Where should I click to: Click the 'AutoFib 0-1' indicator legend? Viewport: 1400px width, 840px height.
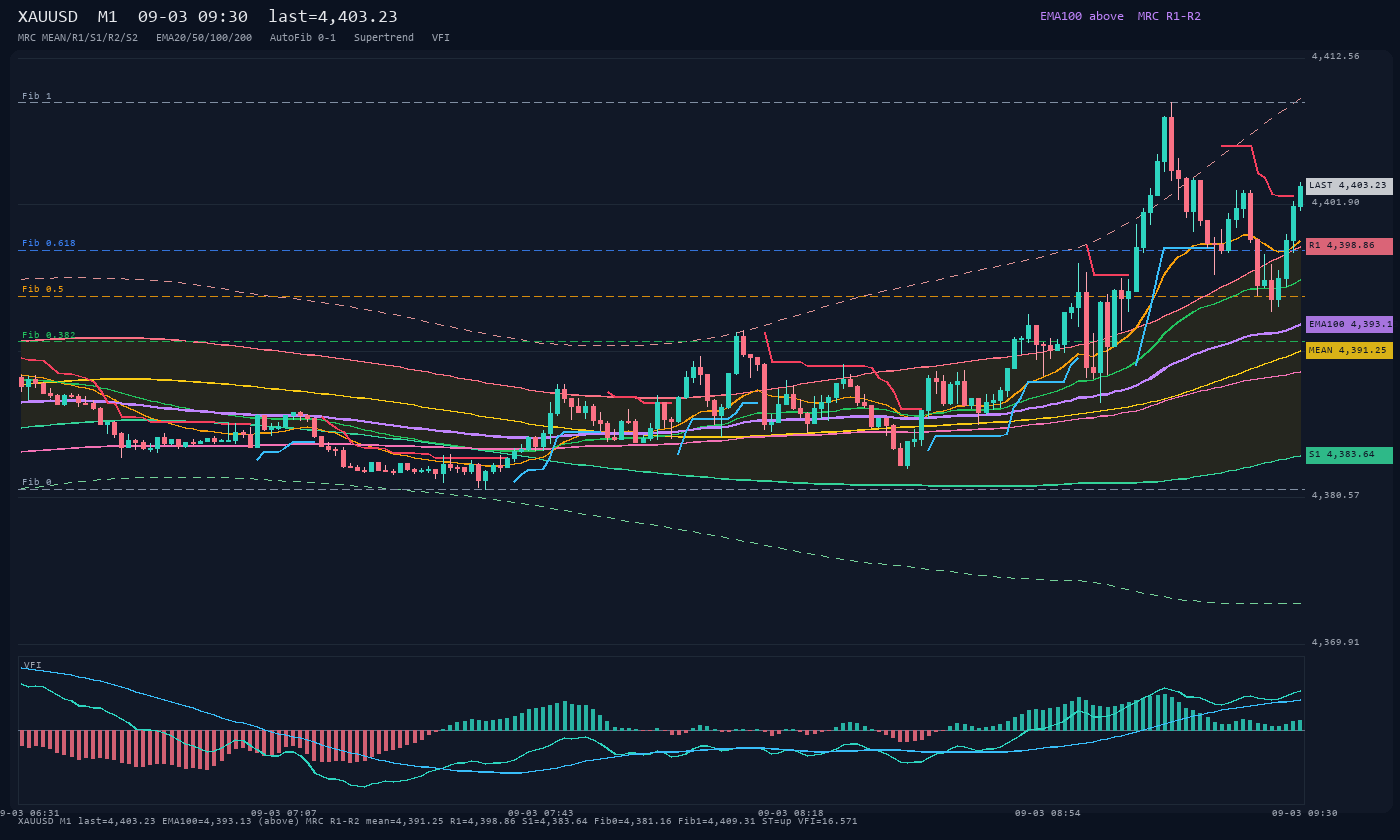303,38
